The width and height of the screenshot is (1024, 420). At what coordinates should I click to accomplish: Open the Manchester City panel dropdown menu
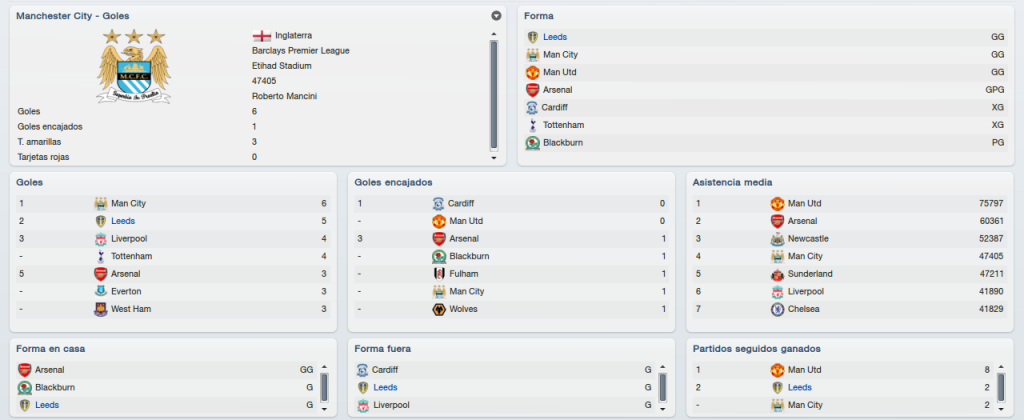496,16
